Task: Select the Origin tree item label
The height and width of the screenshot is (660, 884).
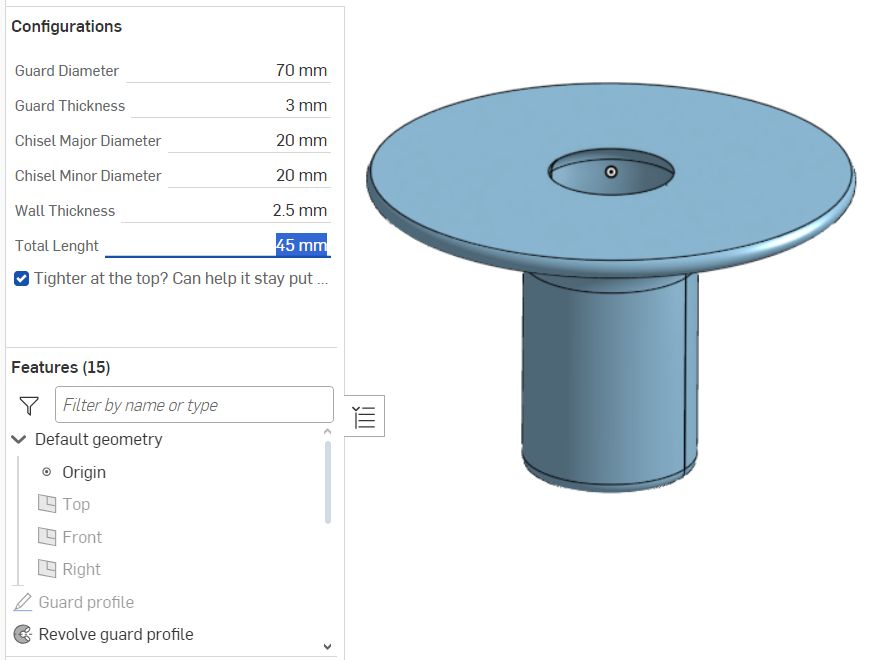Action: tap(84, 472)
